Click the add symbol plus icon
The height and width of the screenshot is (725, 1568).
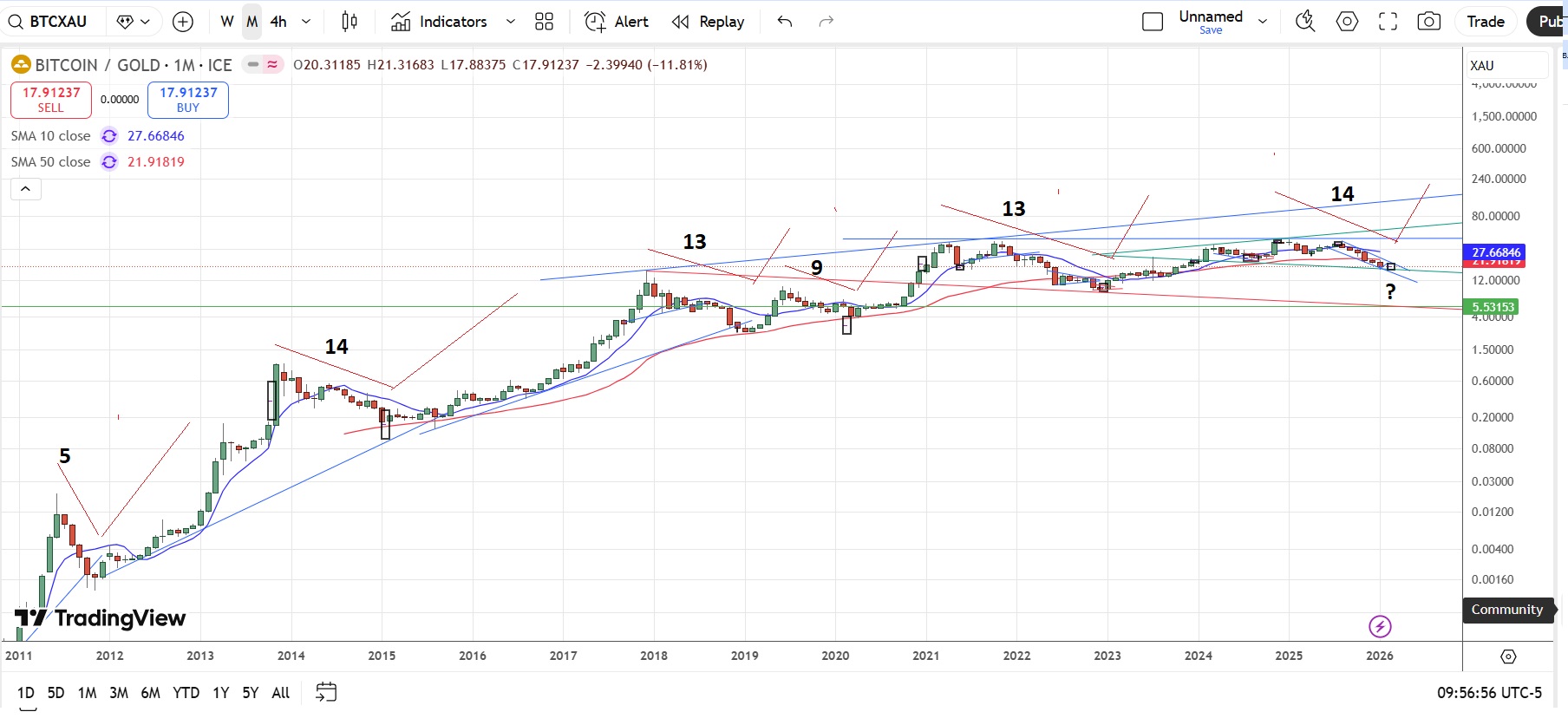183,22
